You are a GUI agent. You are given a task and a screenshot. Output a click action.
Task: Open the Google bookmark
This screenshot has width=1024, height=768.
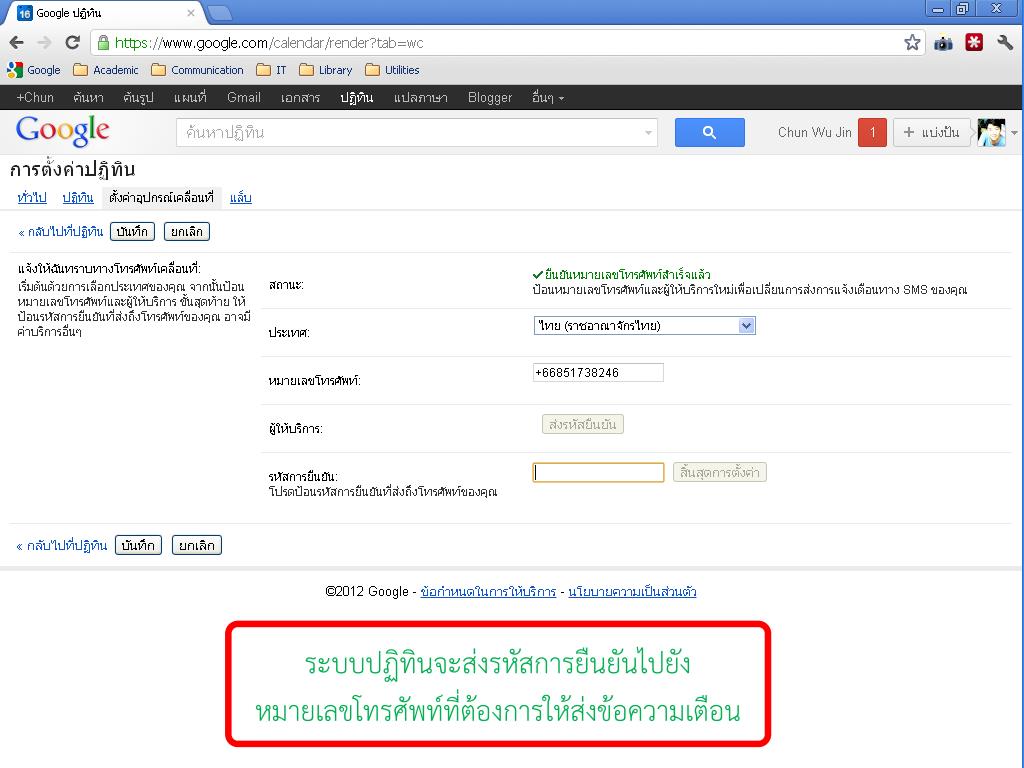click(34, 70)
